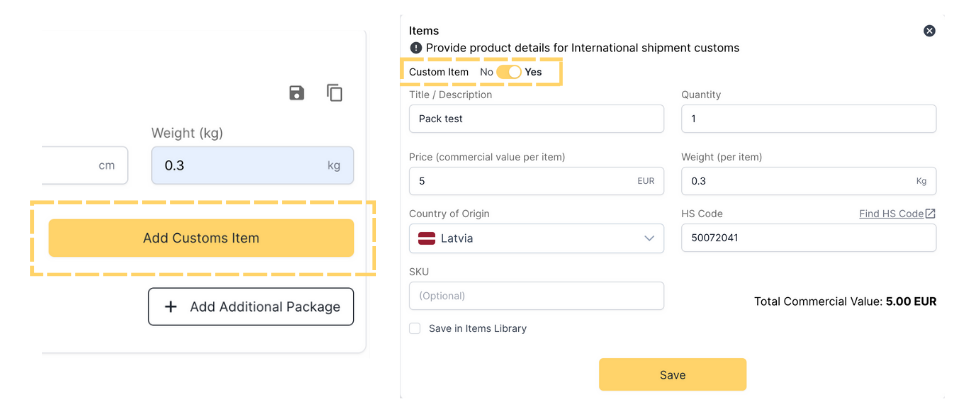Viewport: 959px width, 420px height.
Task: Click the optional SKU field
Action: pos(536,296)
